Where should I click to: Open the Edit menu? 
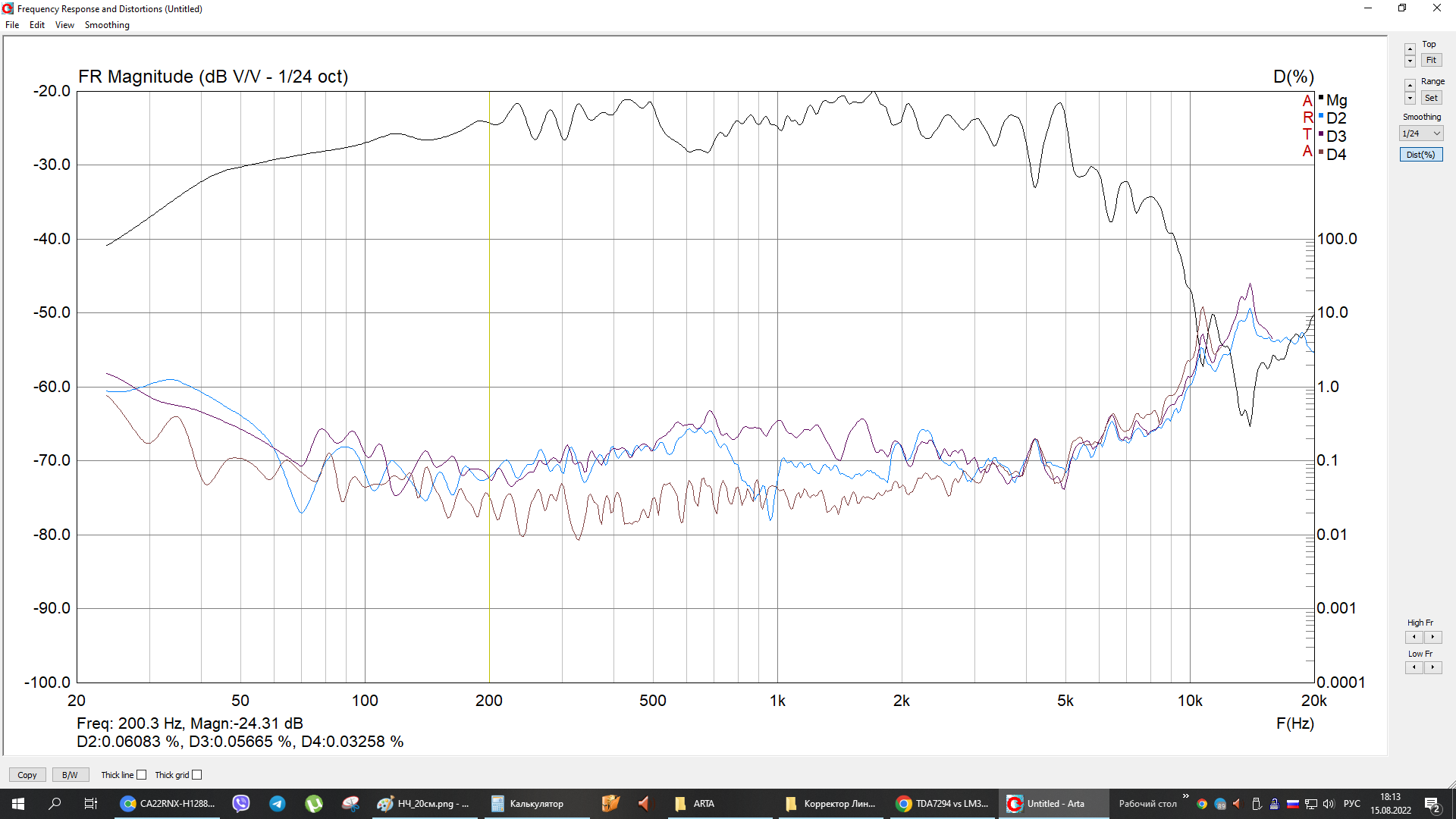pos(36,25)
